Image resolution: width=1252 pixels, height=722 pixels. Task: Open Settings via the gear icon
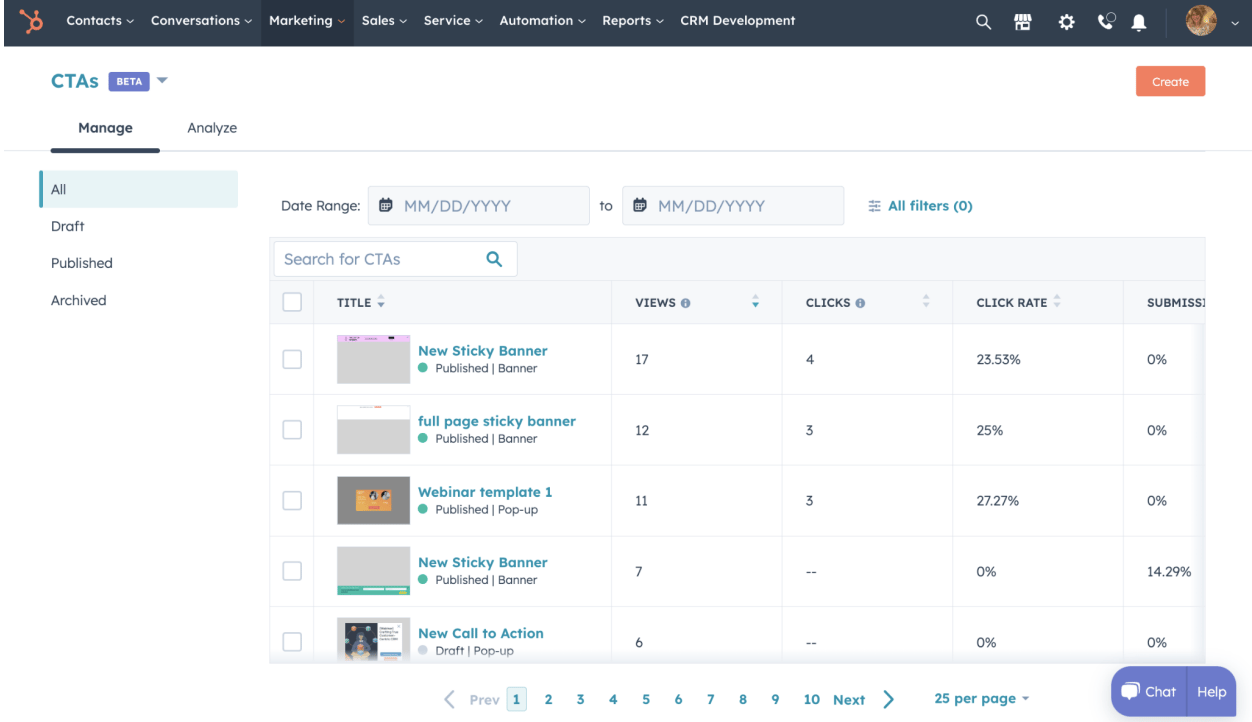pos(1065,21)
